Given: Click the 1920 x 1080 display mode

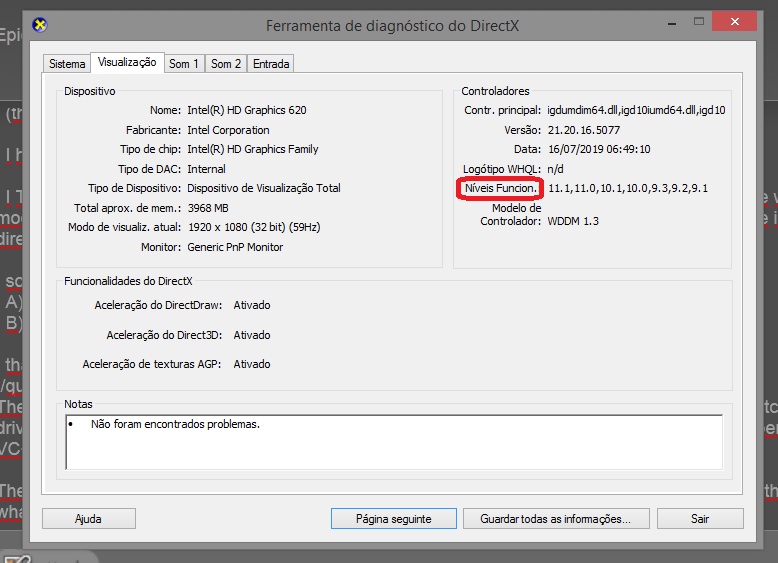Looking at the screenshot, I should tap(254, 227).
